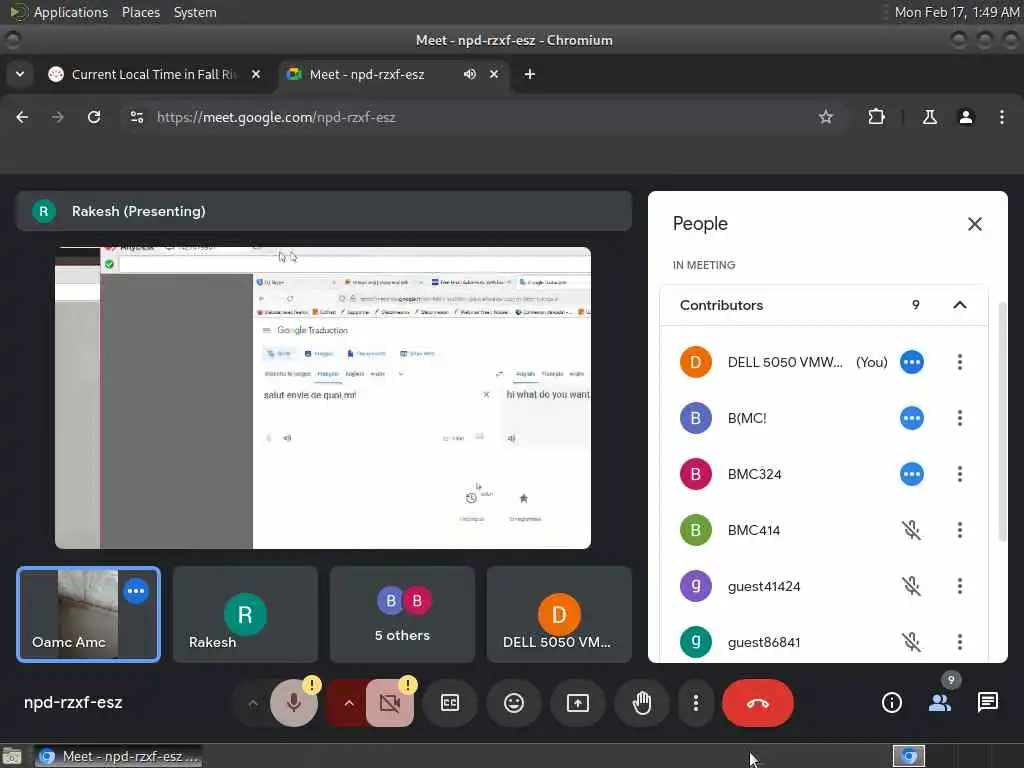Open the More options three-dot menu in meeting bar
Image resolution: width=1024 pixels, height=768 pixels.
click(696, 703)
